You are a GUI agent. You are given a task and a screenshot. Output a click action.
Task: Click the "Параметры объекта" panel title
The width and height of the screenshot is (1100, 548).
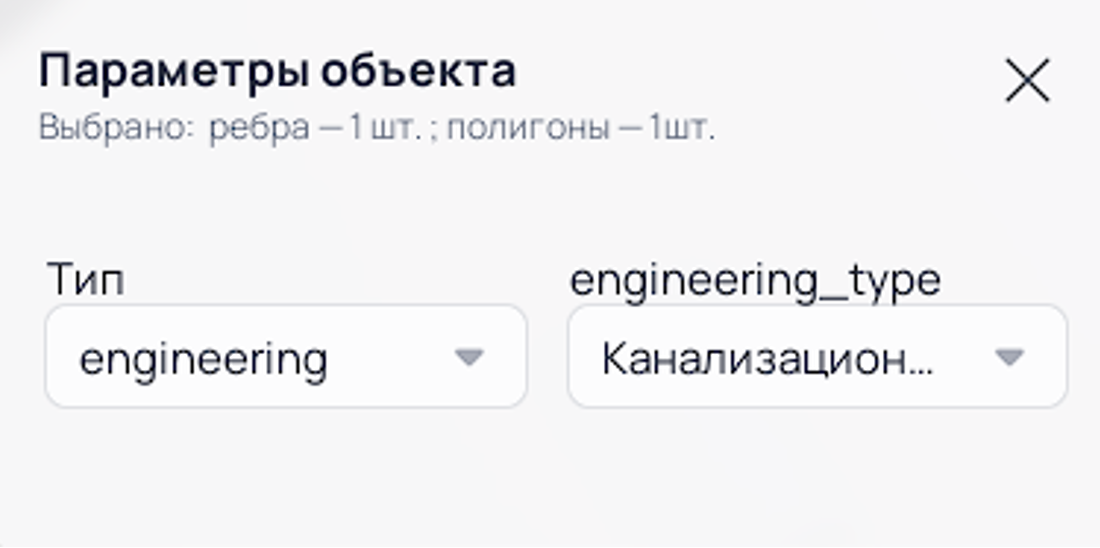click(x=277, y=71)
